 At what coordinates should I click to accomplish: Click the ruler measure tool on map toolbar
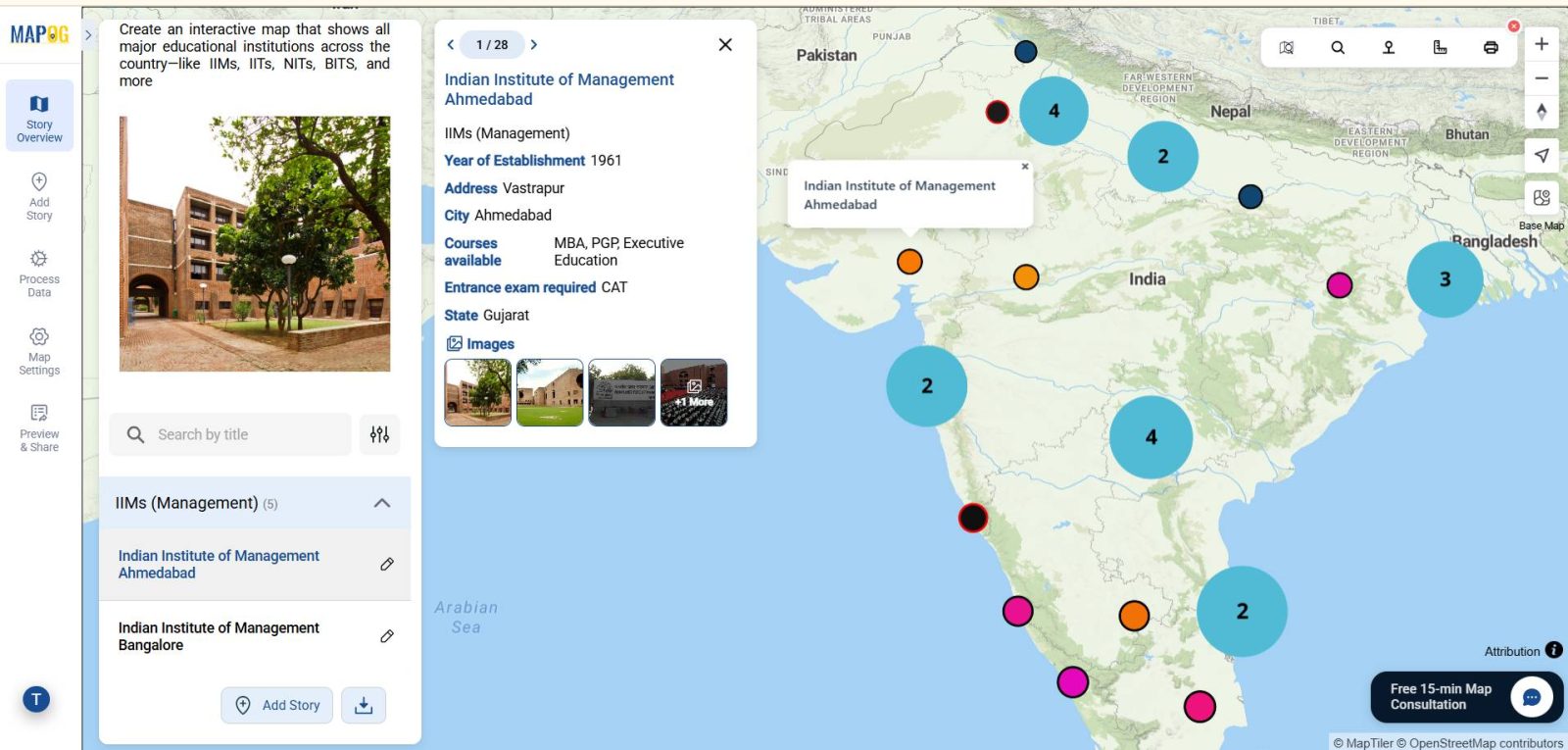click(1440, 47)
